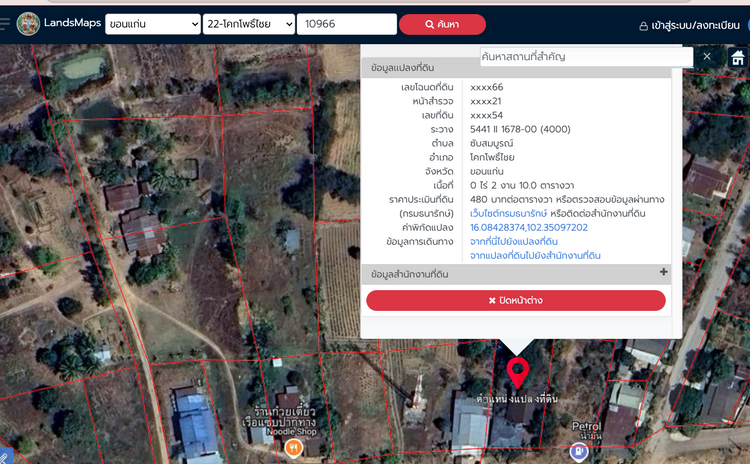Expand the ข้อมูลสำนักงานที่ดิน section with plus

coord(663,272)
